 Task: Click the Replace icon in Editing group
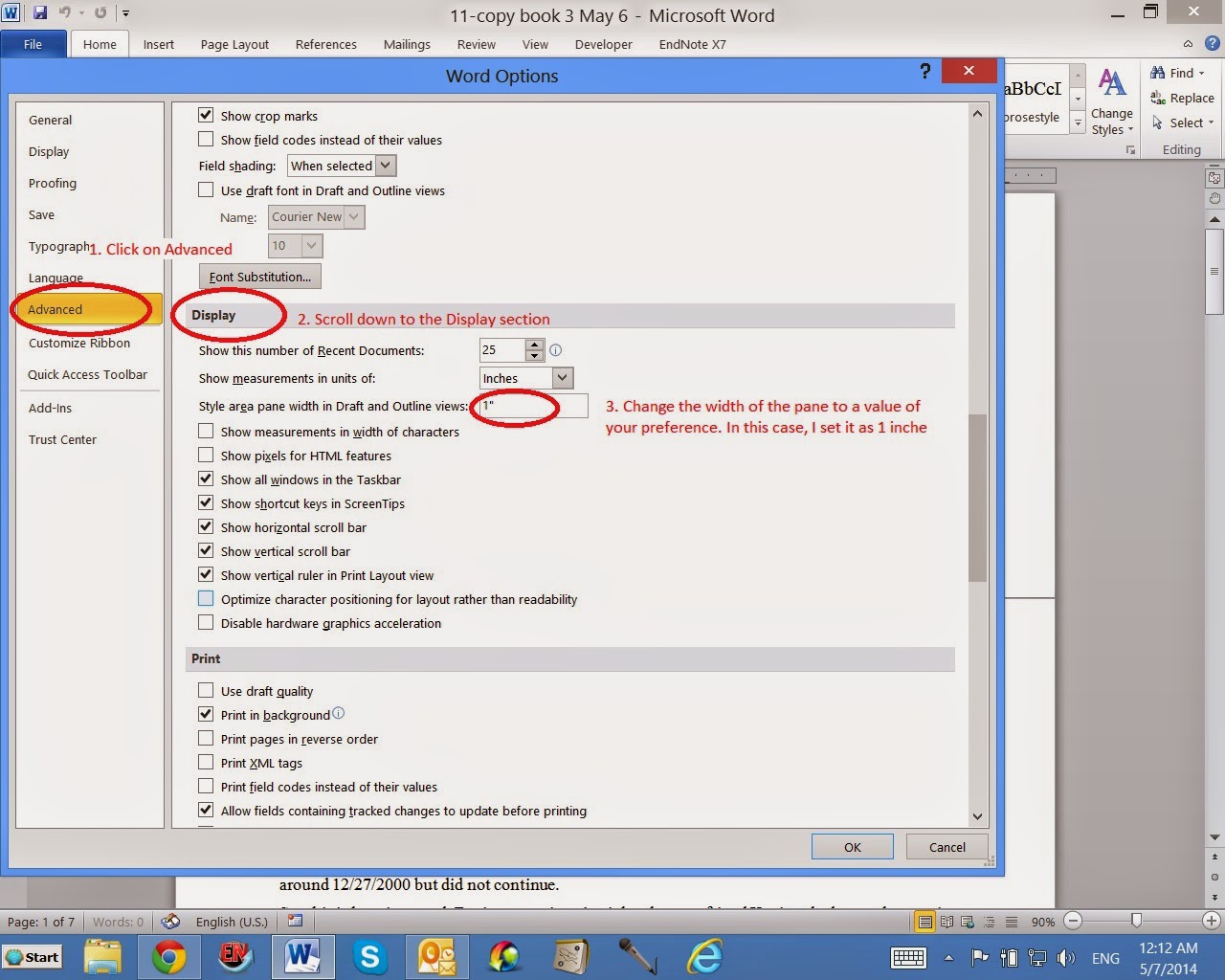coord(1157,98)
